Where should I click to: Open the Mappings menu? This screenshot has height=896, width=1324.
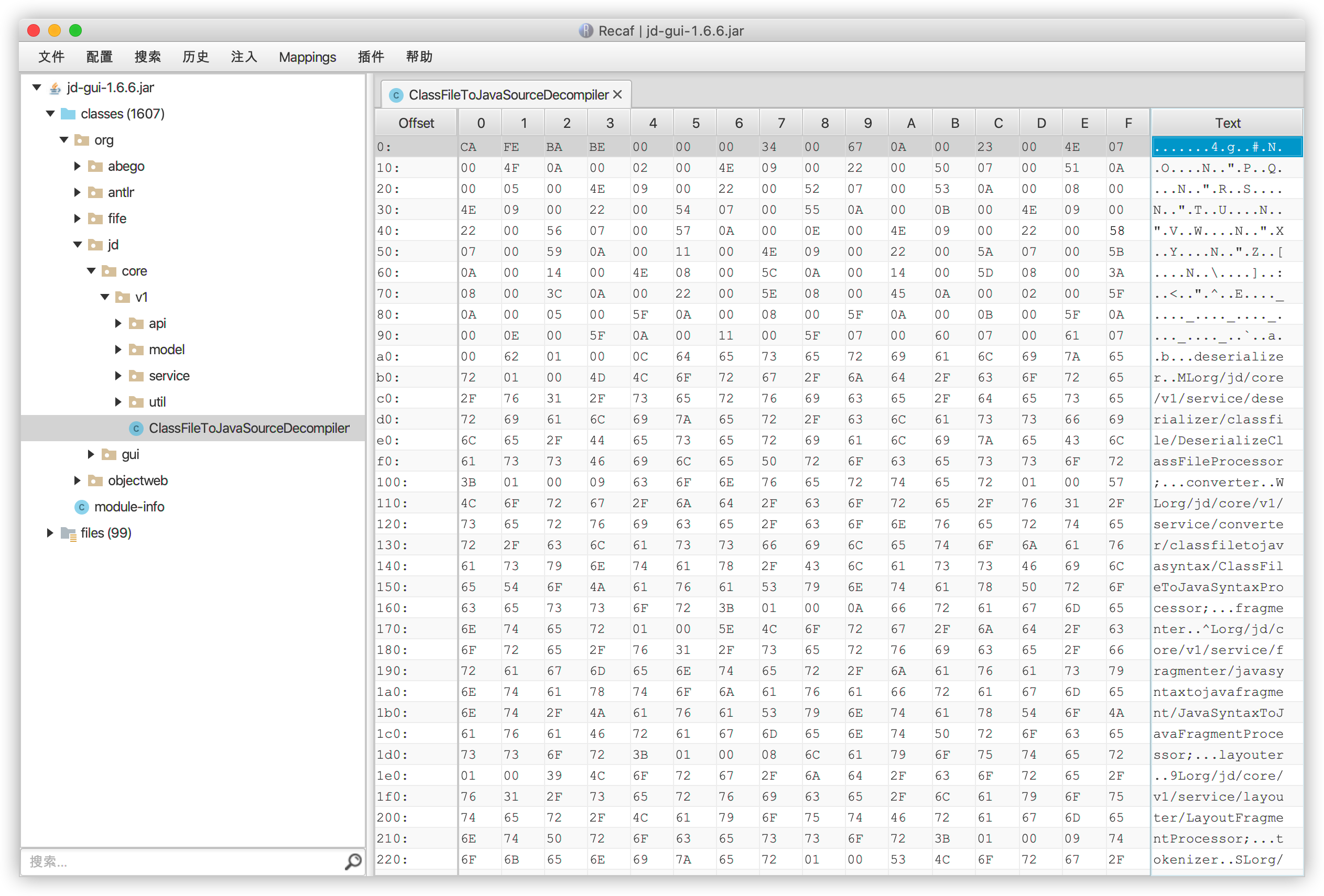307,57
